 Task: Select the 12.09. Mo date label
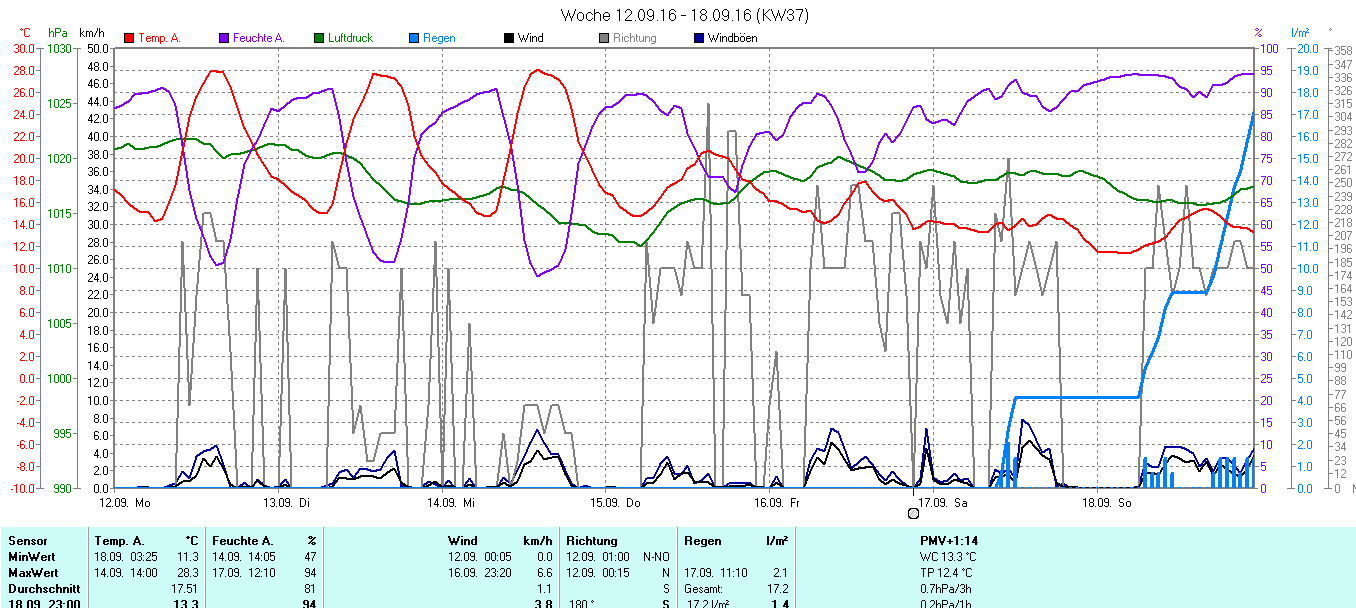[x=125, y=502]
